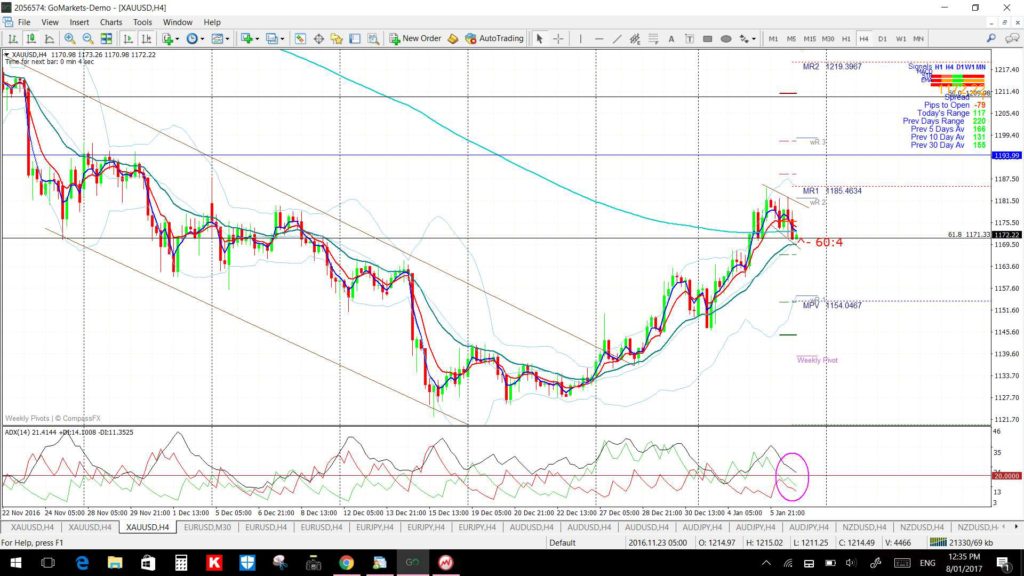
Task: Tile chart windows with the toolbar icon
Action: pyautogui.click(x=106, y=39)
